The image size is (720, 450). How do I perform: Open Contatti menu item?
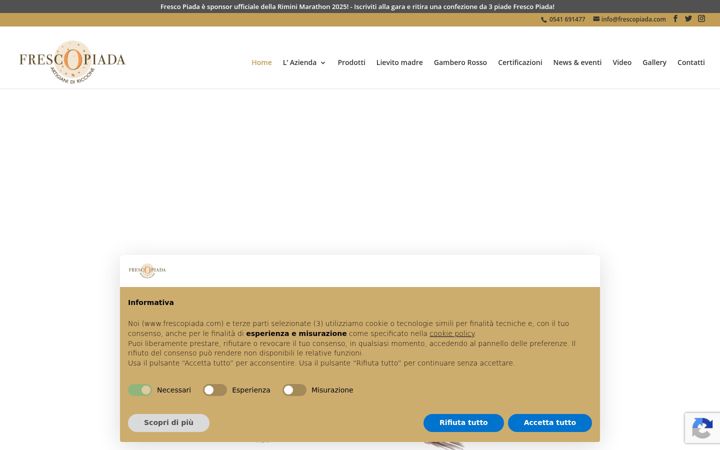point(691,62)
